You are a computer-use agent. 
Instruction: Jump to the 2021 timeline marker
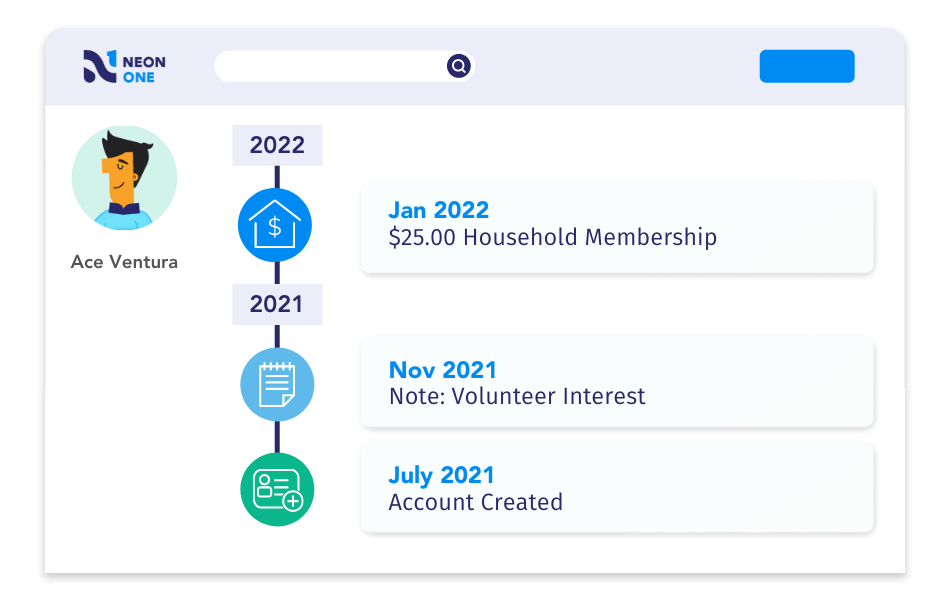tap(277, 304)
